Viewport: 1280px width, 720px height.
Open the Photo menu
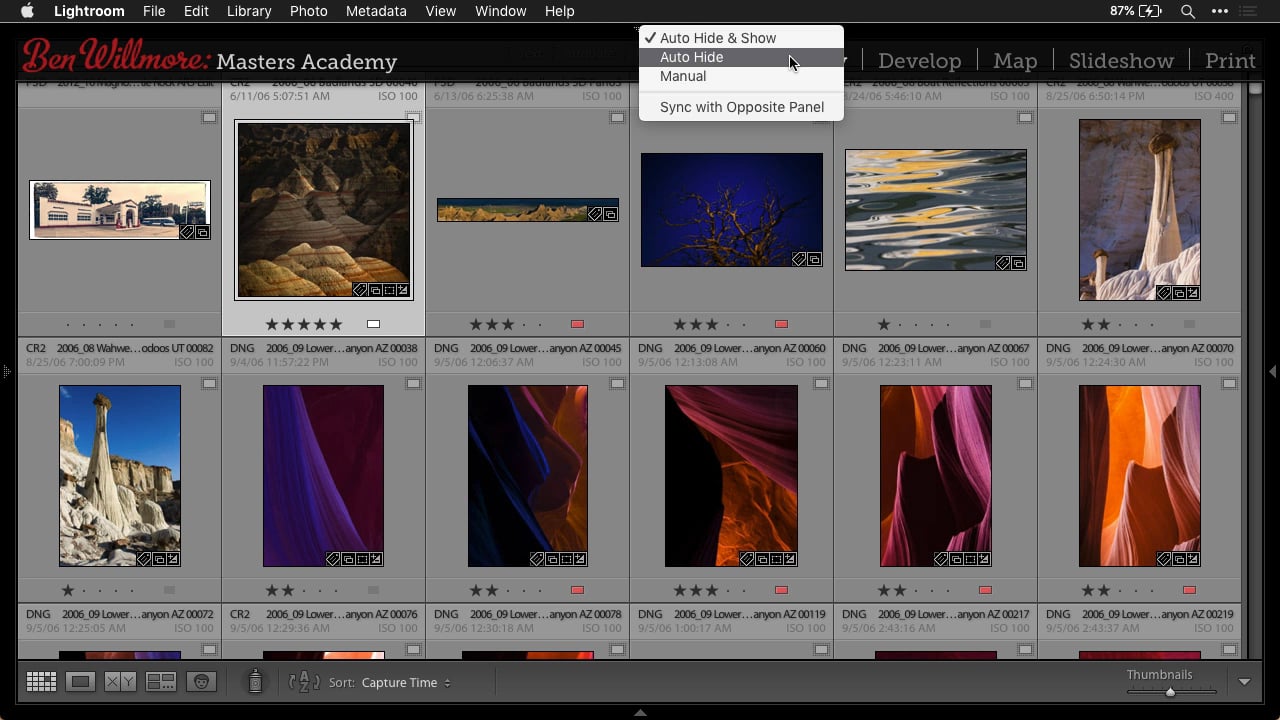tap(308, 11)
